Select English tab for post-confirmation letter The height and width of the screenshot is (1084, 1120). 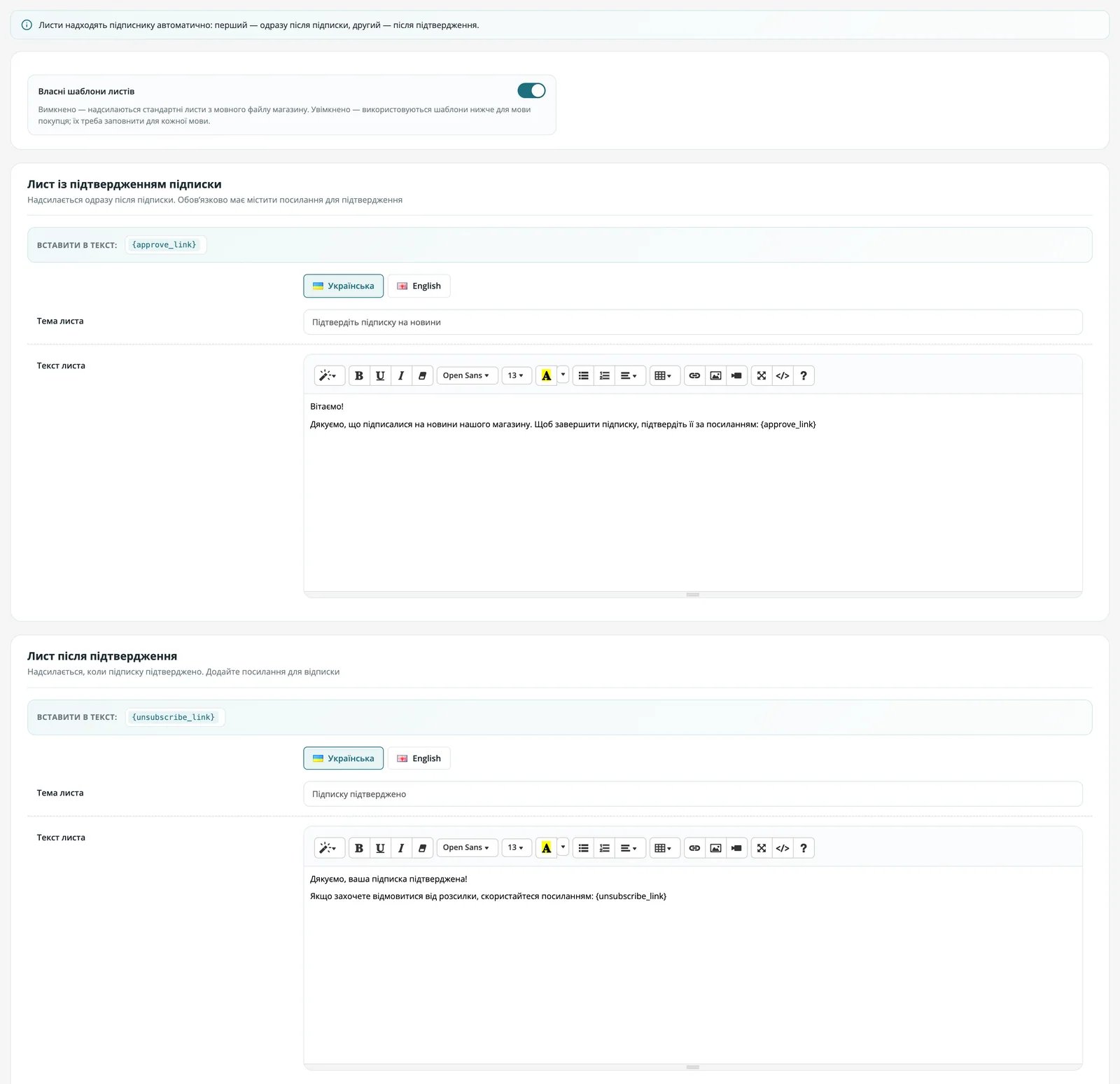(x=419, y=758)
